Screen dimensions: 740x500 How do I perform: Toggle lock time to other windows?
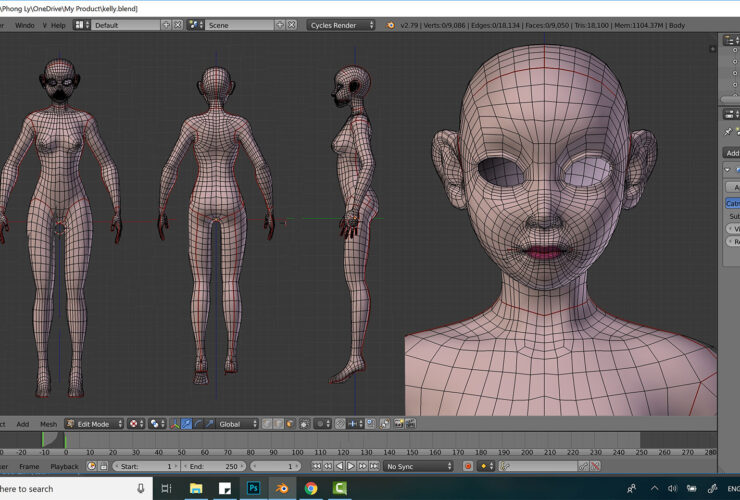click(x=103, y=466)
